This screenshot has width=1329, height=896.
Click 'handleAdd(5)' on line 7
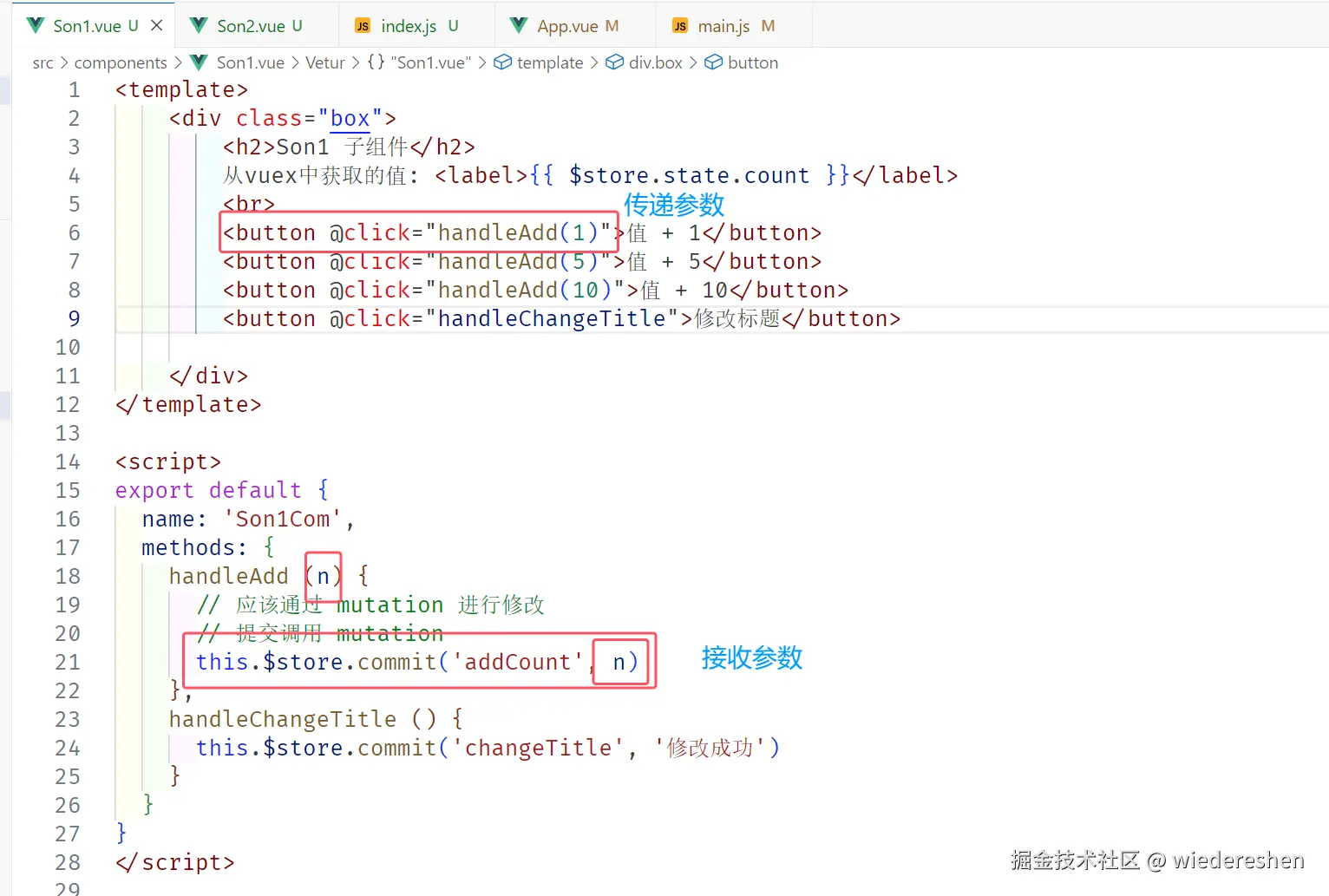pos(519,262)
